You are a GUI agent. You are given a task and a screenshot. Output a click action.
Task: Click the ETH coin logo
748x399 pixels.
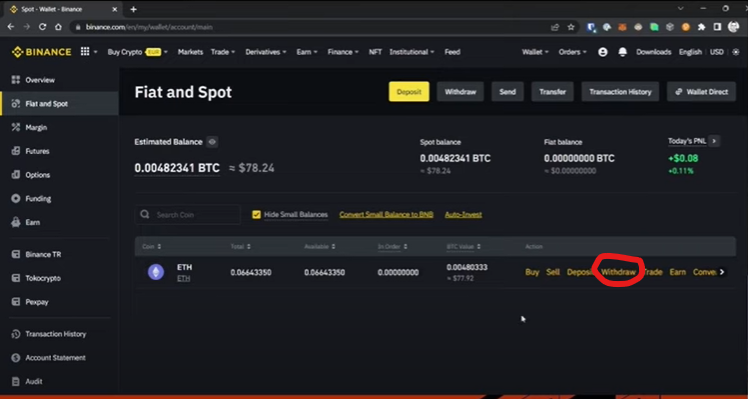click(156, 273)
